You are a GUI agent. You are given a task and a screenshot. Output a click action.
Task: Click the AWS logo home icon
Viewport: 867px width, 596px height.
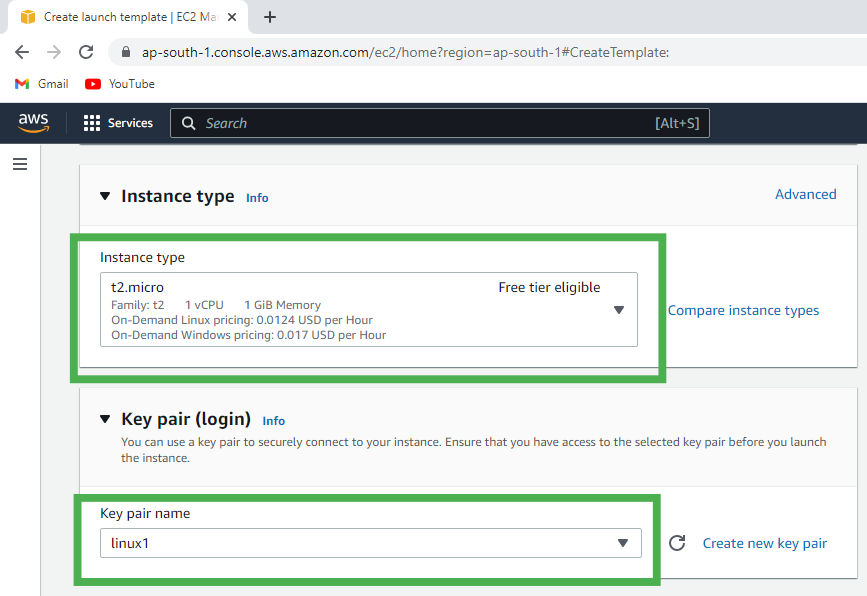[33, 122]
